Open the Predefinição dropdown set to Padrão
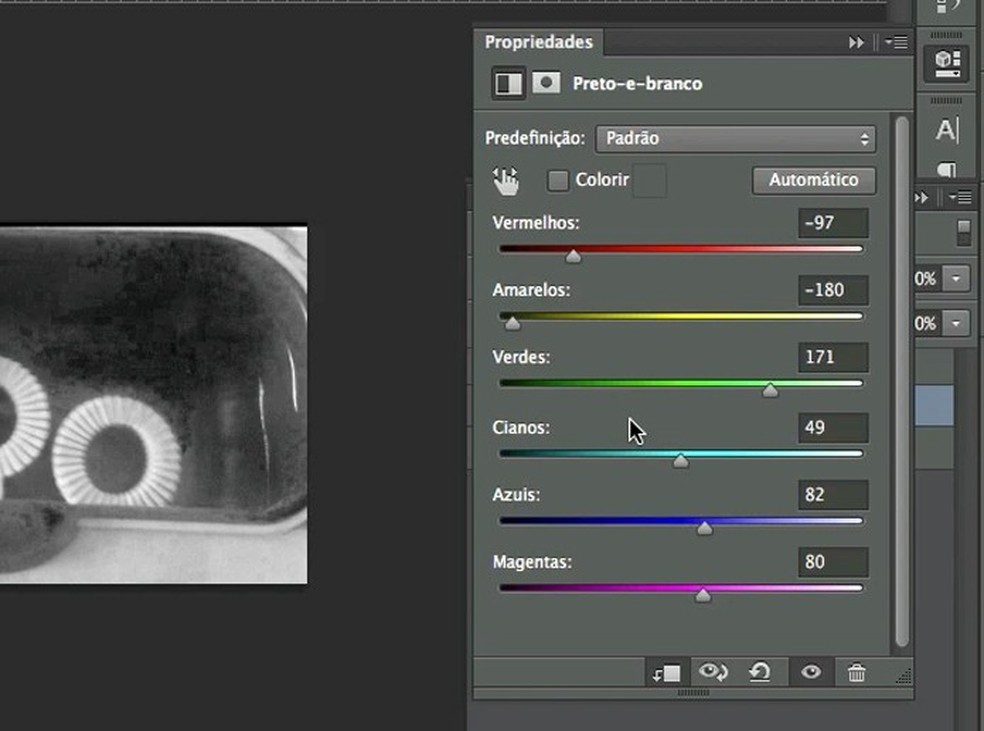The height and width of the screenshot is (731, 984). click(x=735, y=139)
